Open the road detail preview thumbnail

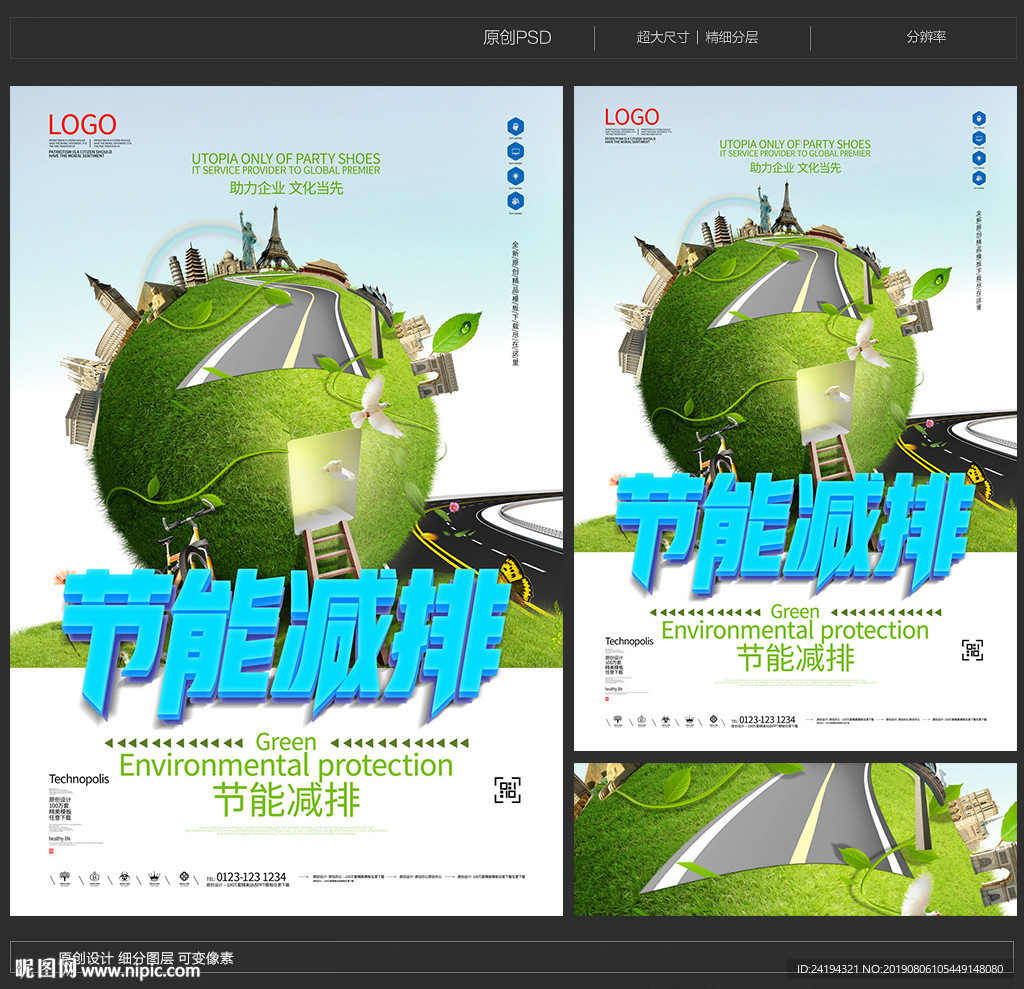(x=795, y=839)
